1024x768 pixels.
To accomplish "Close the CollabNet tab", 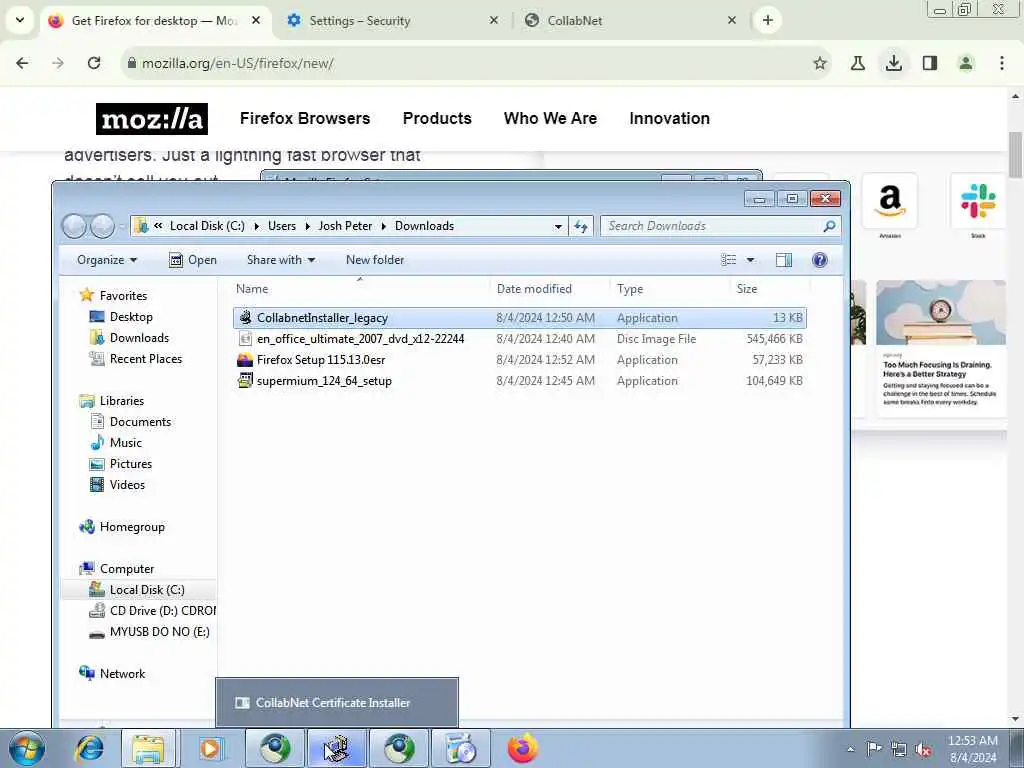I will pos(731,20).
